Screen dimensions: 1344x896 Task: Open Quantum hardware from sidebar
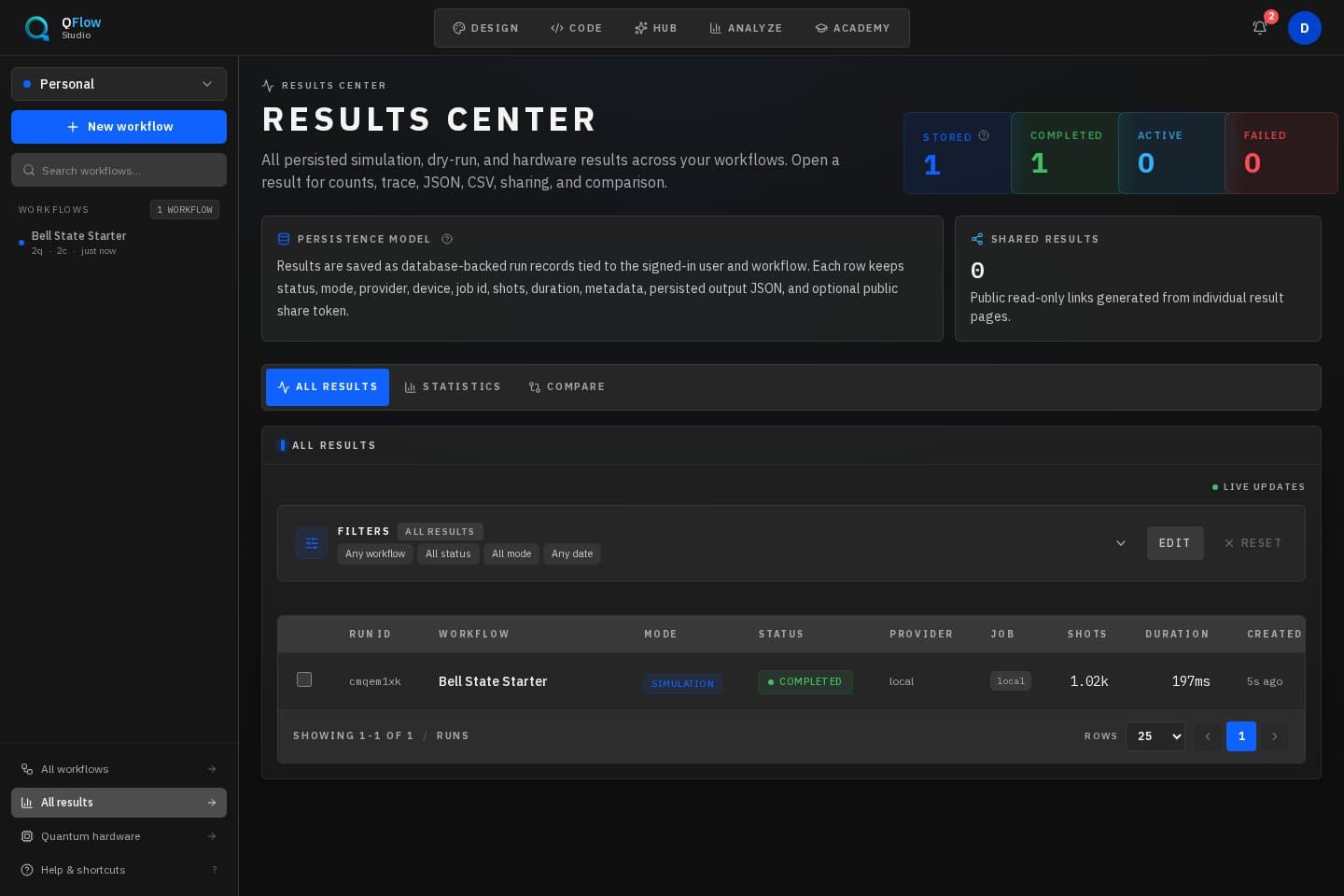coord(119,836)
